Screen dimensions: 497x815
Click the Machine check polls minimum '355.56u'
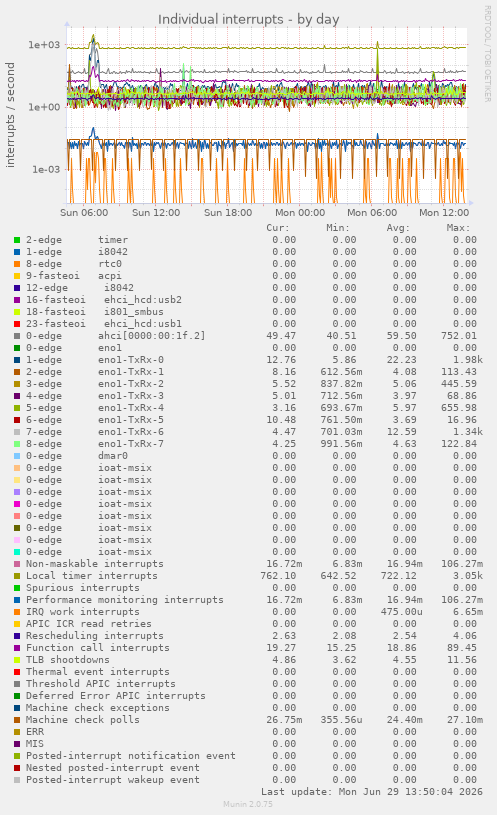[341, 720]
